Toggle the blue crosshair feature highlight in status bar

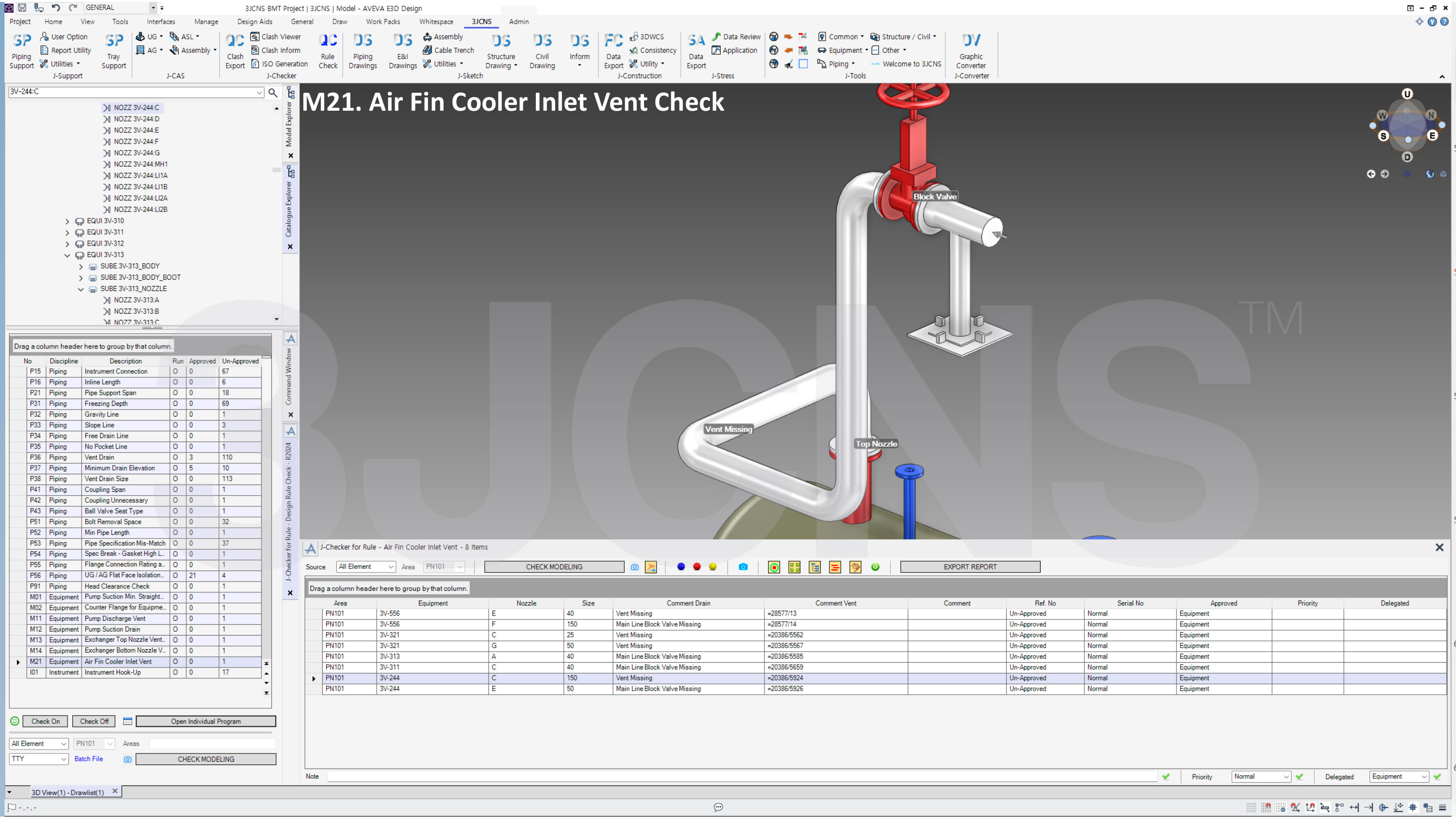1413,808
